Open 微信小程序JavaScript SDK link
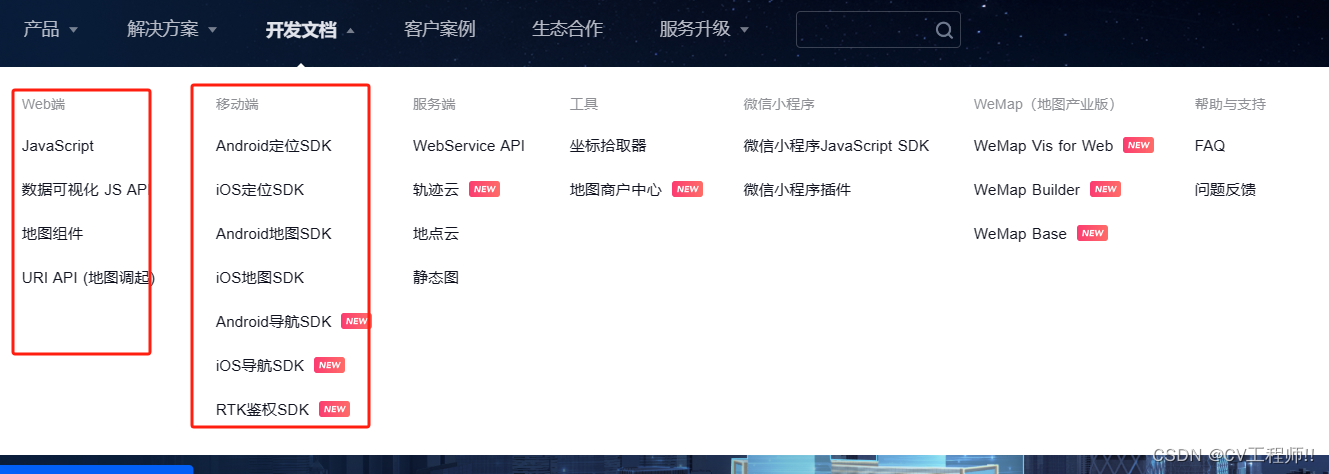 coord(837,146)
